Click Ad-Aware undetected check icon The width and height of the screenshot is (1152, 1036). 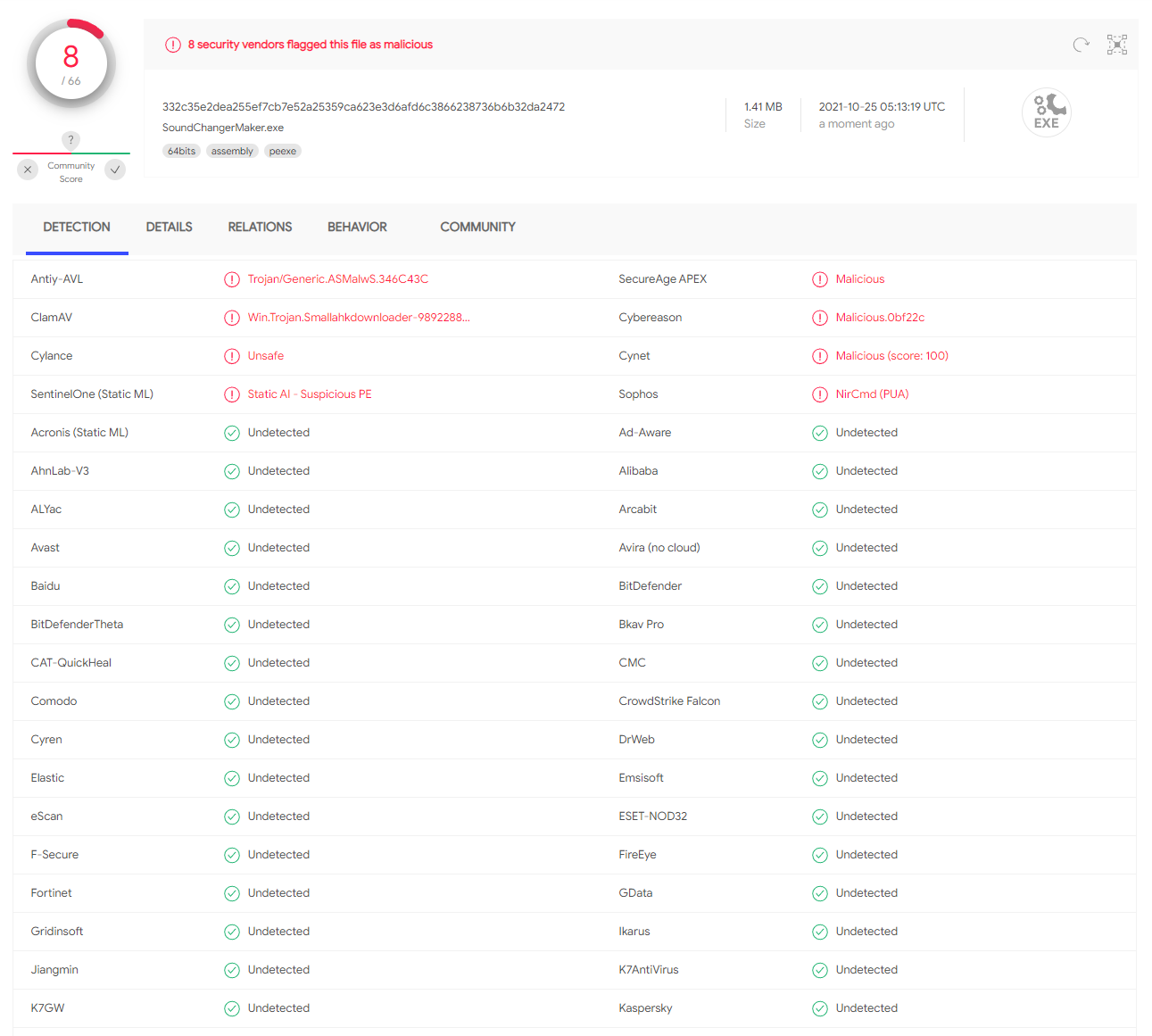pos(820,433)
